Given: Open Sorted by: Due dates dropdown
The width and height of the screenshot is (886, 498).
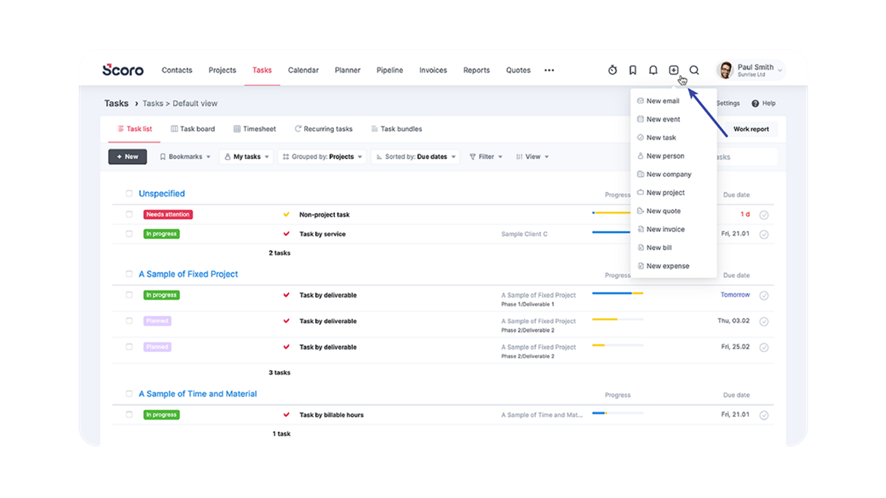Looking at the screenshot, I should pyautogui.click(x=416, y=157).
